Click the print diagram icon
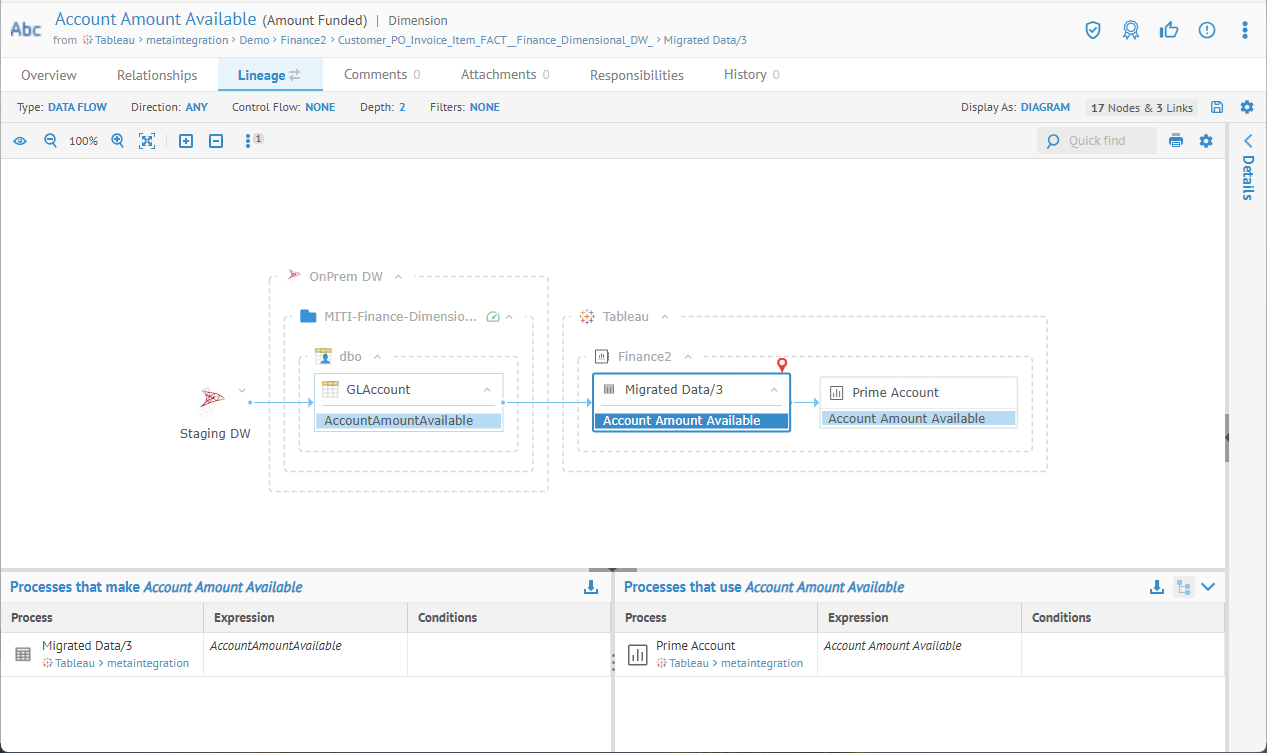Screen dimensions: 1267x753 coord(1176,141)
